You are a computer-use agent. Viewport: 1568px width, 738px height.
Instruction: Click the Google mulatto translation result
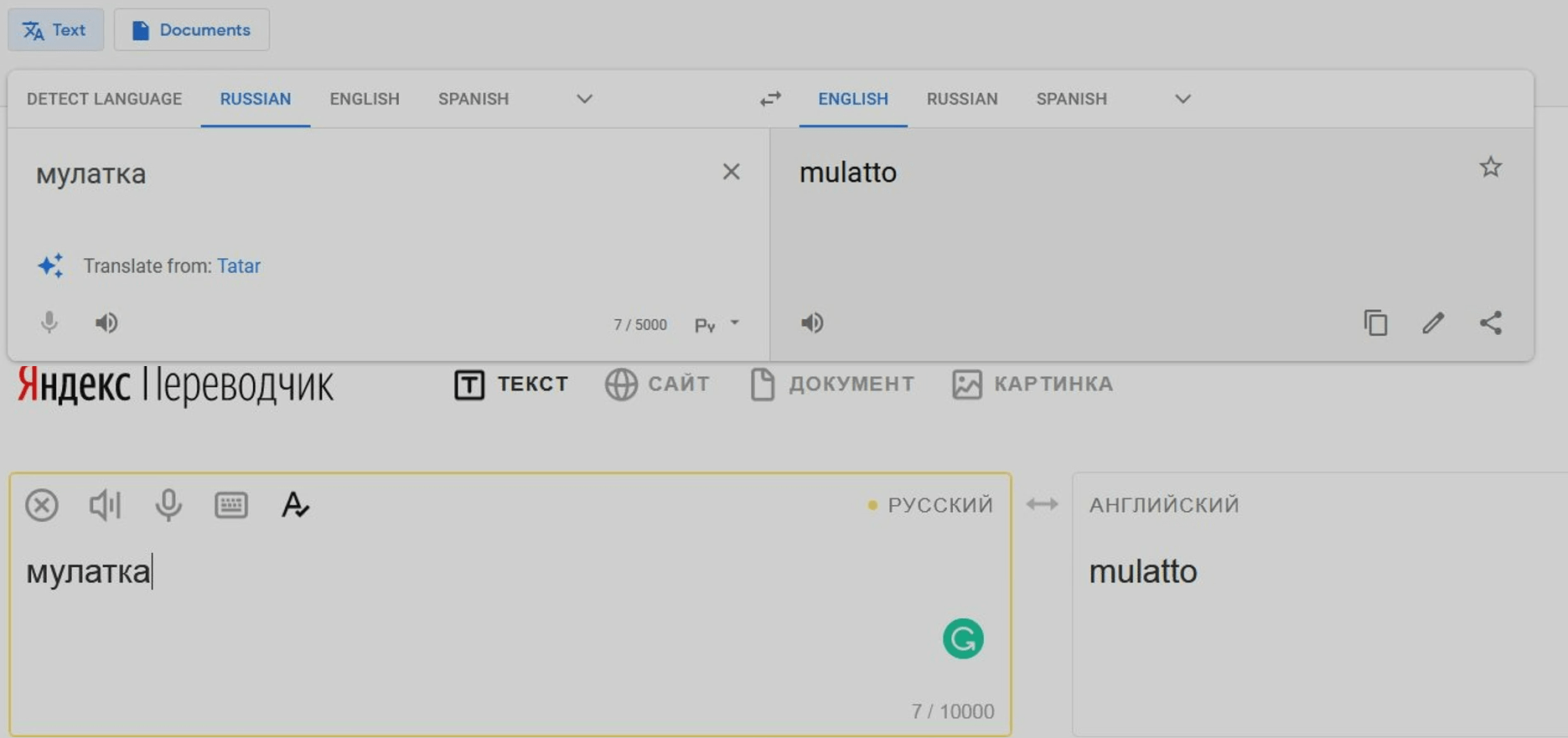pos(848,173)
